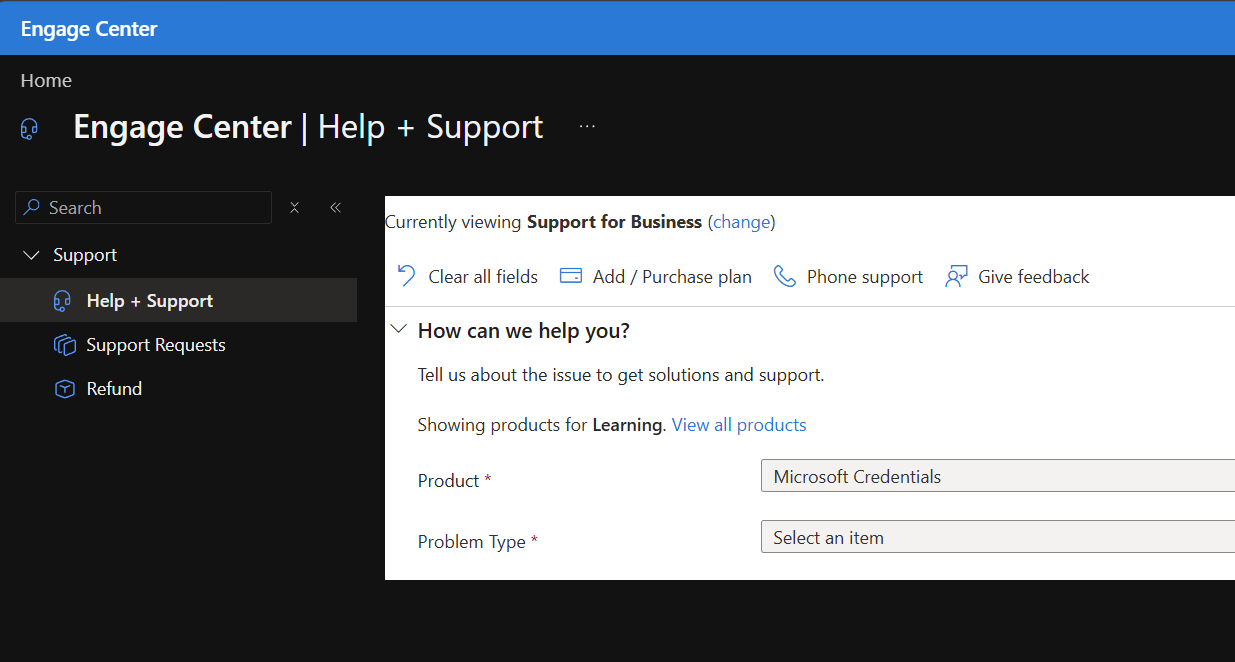Open the Product dropdown showing Microsoft Credentials
1235x662 pixels.
coord(998,477)
